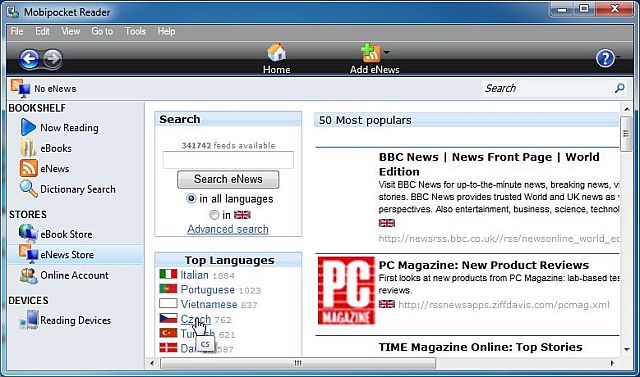The image size is (640, 377).
Task: Click the Danish flag icon
Action: coord(168,347)
